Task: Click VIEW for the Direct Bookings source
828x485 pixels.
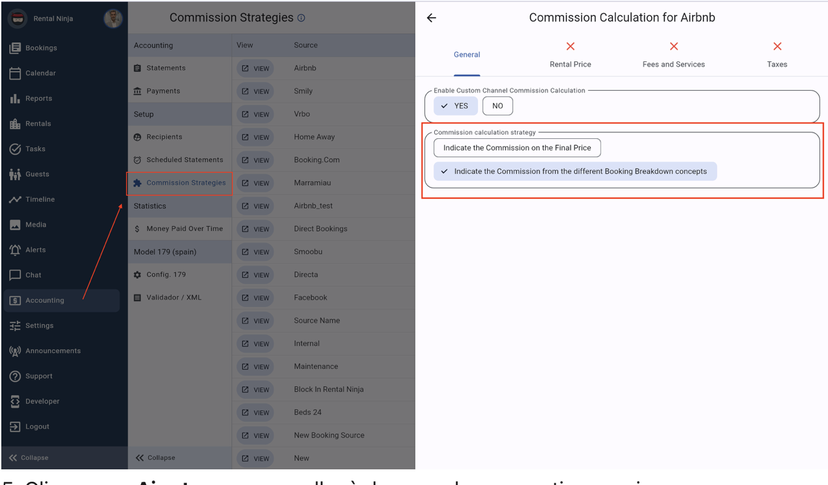Action: 255,229
